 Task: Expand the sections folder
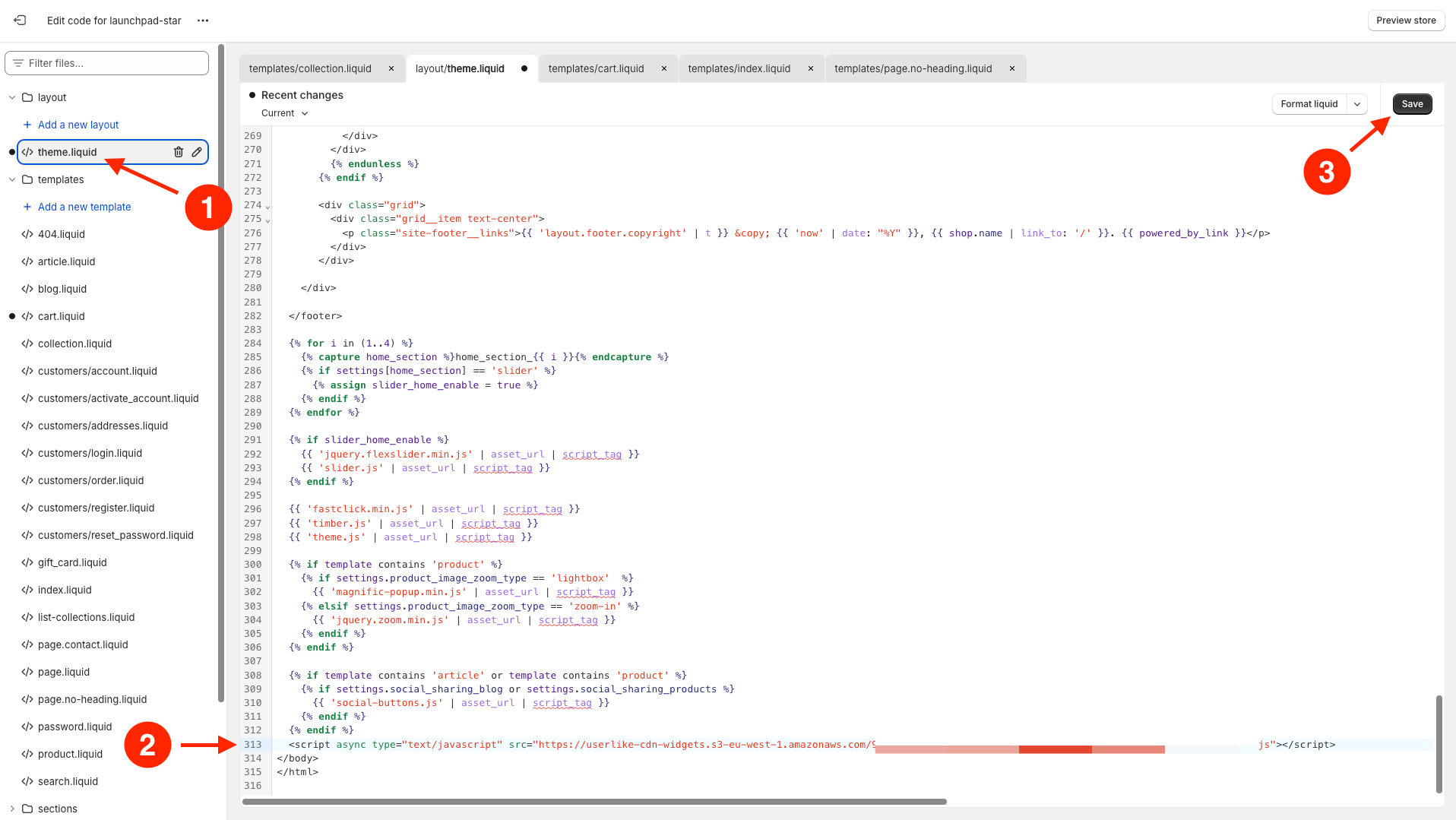click(x=12, y=809)
